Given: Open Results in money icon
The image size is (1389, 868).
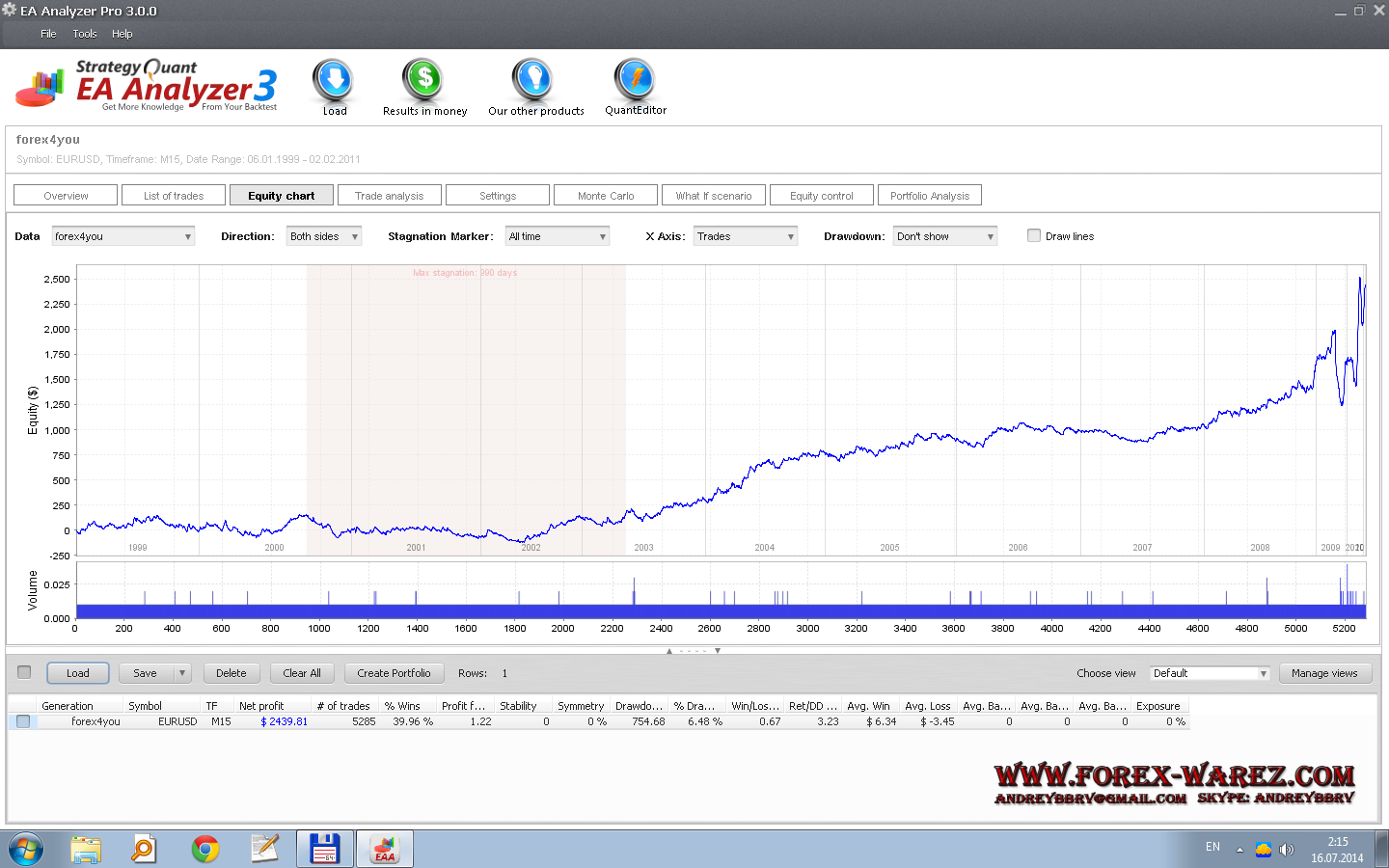Looking at the screenshot, I should (423, 81).
